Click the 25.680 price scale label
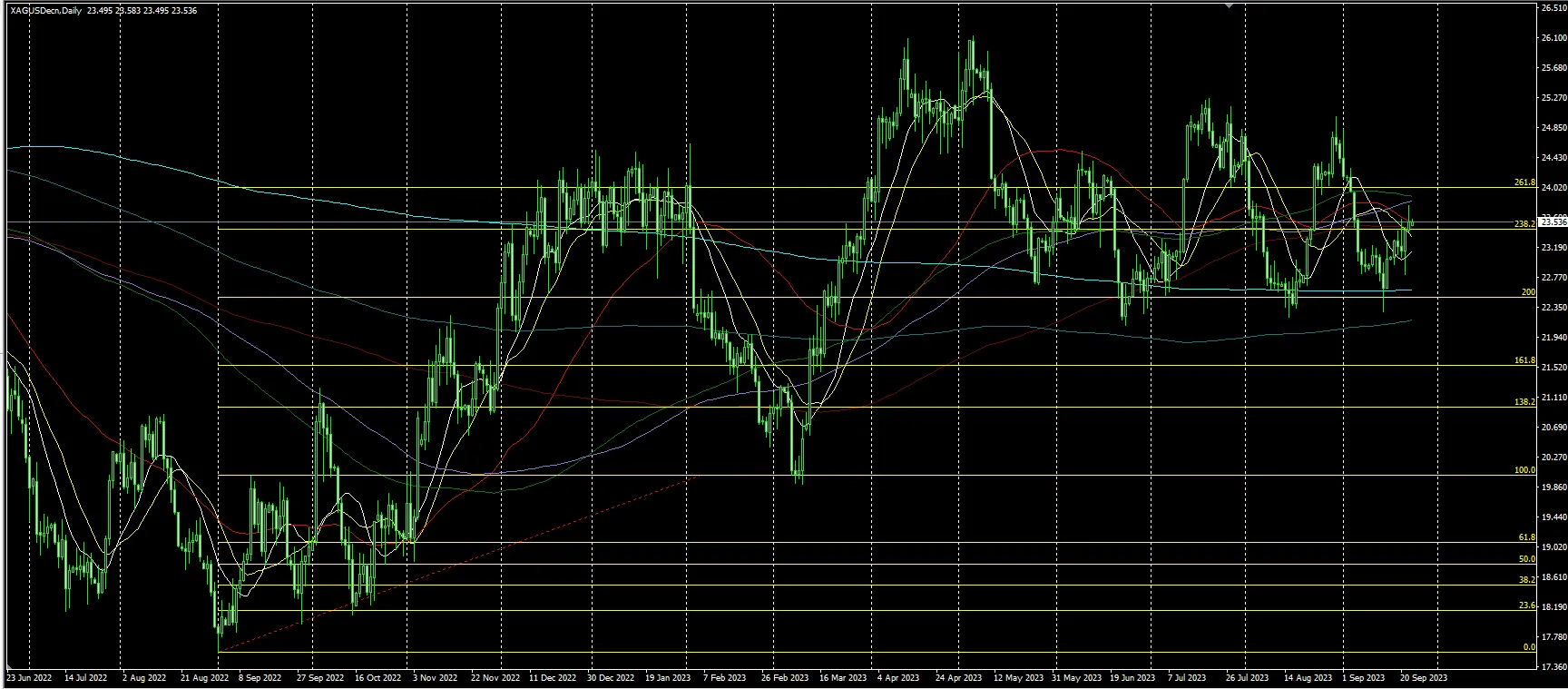Image resolution: width=1568 pixels, height=689 pixels. click(1554, 68)
